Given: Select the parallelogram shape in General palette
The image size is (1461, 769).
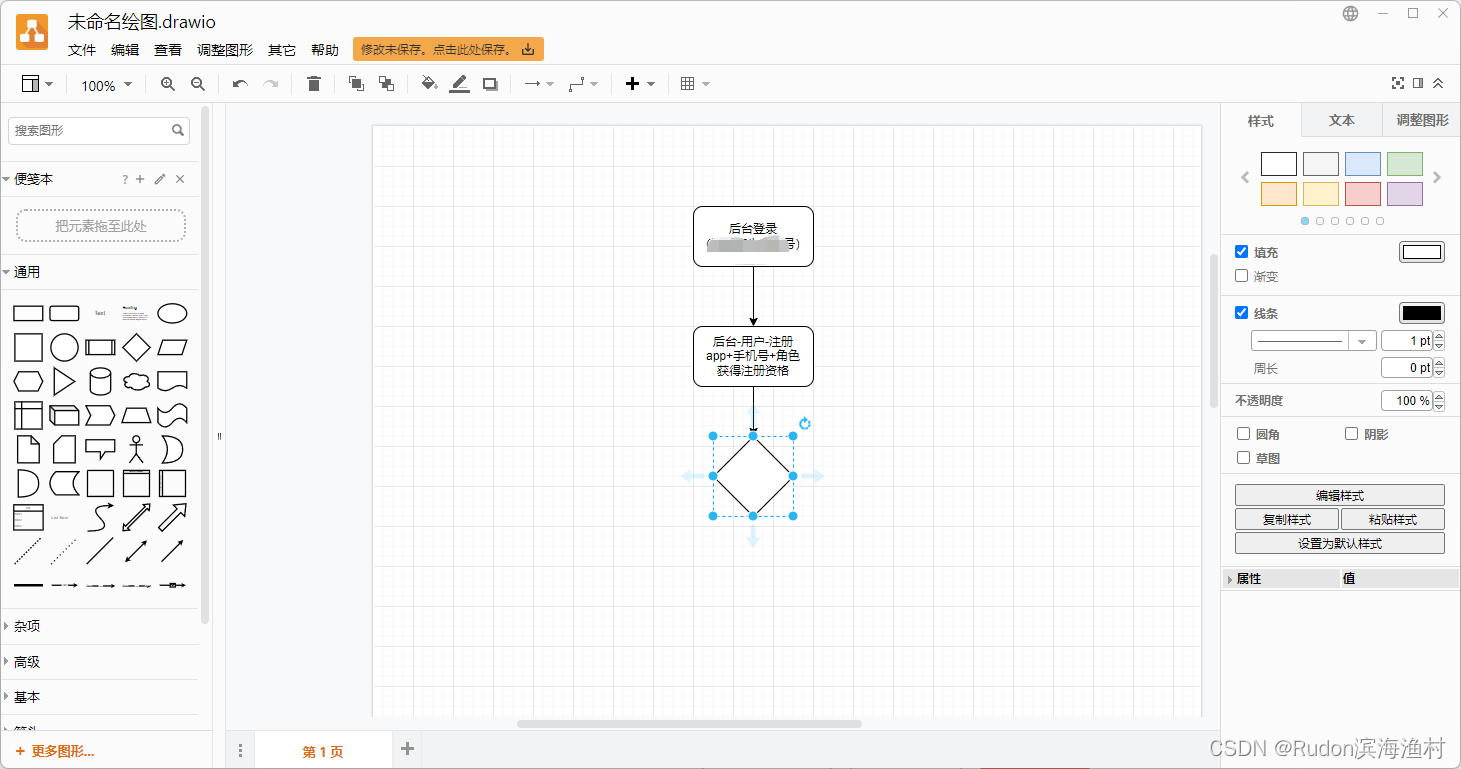Looking at the screenshot, I should 172,348.
